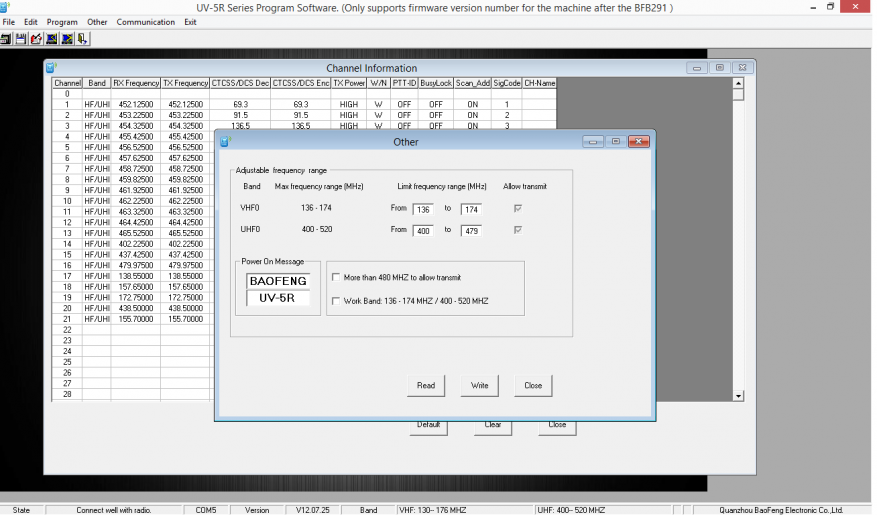
Task: Click CTCSS Dec value 69.3 in channel 1
Action: 241,104
